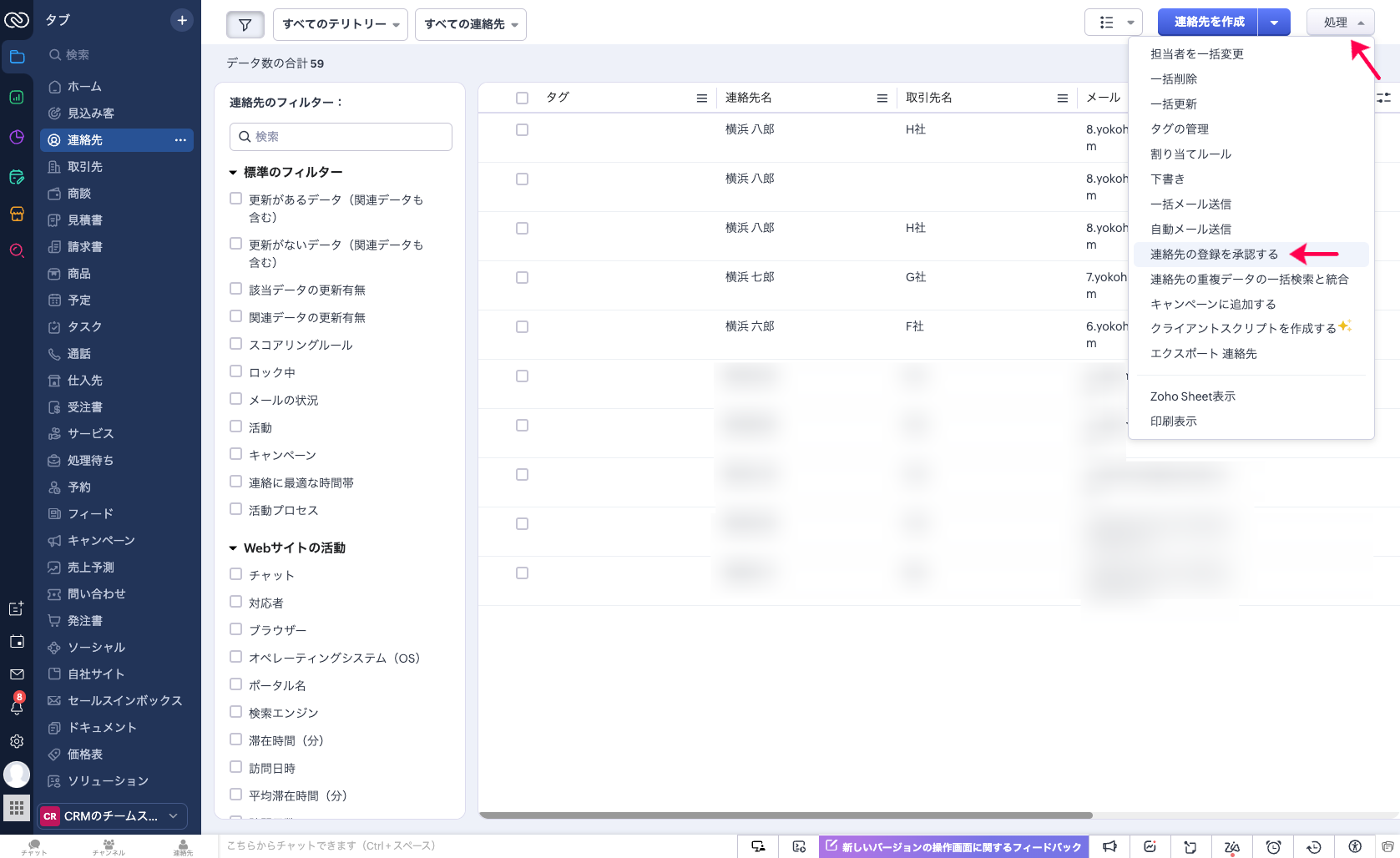The width and height of the screenshot is (1400, 858).
Task: Open the settings gear in left rail
Action: (x=17, y=741)
